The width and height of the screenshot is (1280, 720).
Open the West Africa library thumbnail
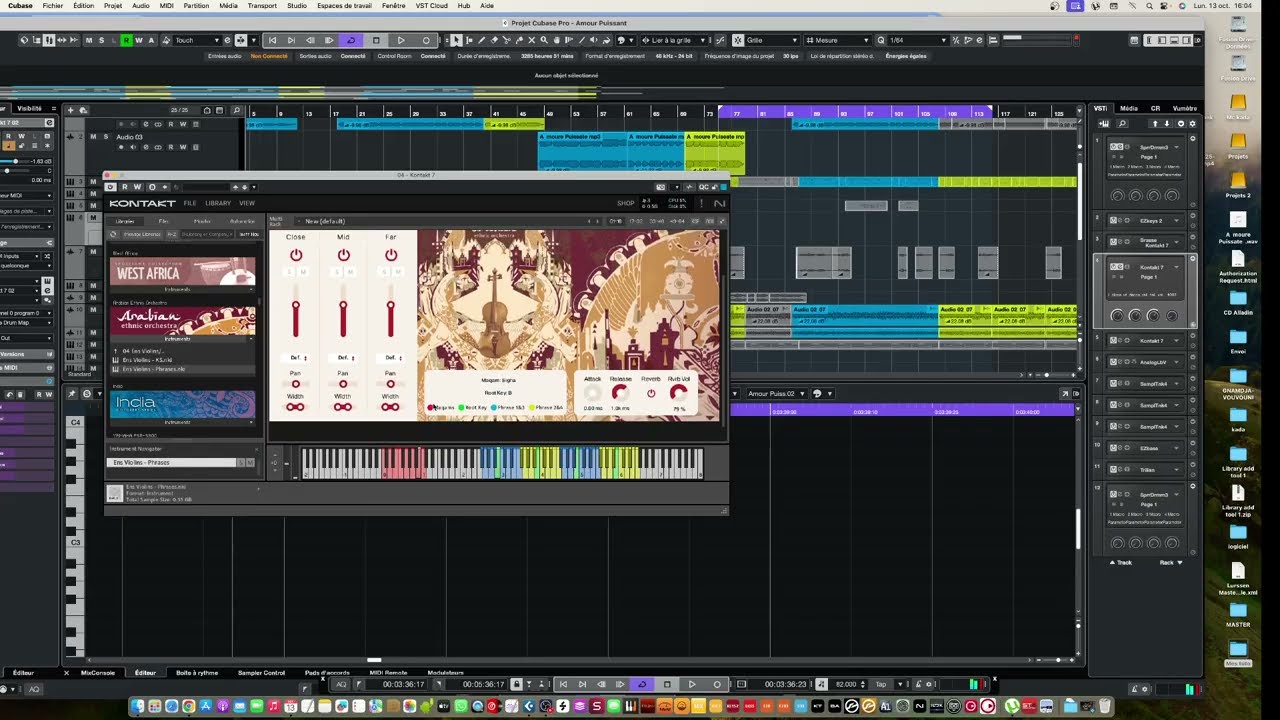182,271
